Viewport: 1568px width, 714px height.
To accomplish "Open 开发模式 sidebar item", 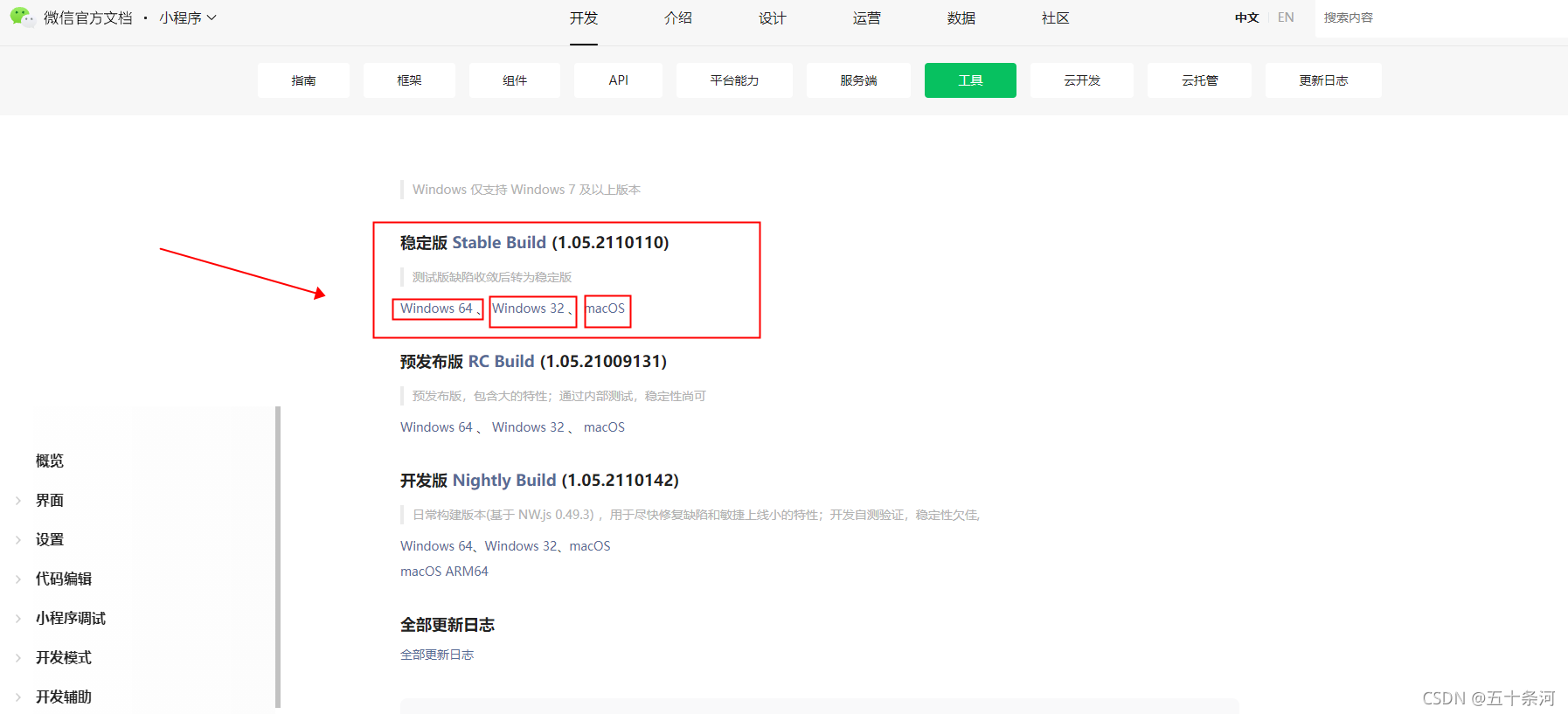I will 64,657.
